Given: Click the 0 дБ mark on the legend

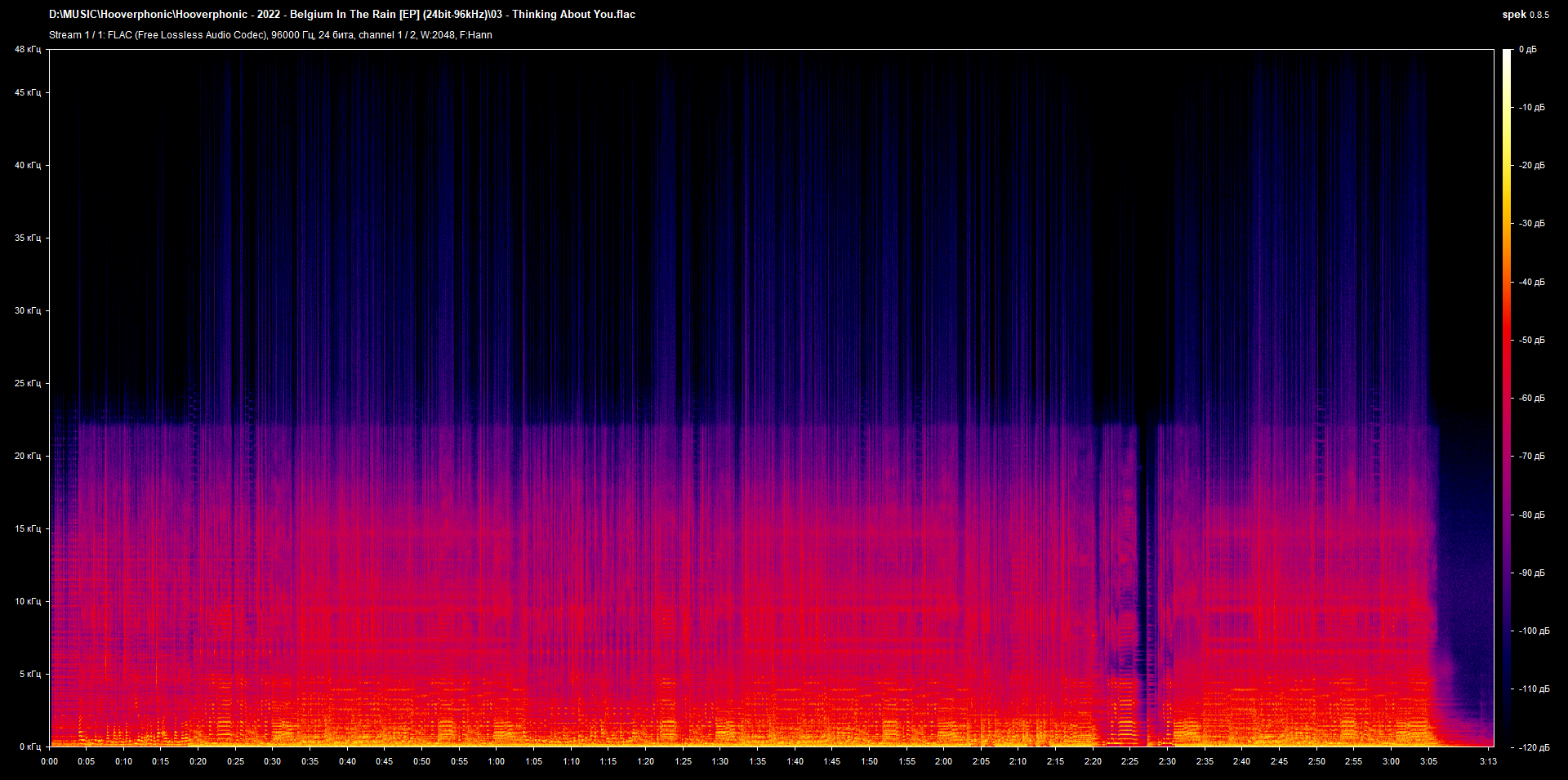Looking at the screenshot, I should pos(1529,49).
